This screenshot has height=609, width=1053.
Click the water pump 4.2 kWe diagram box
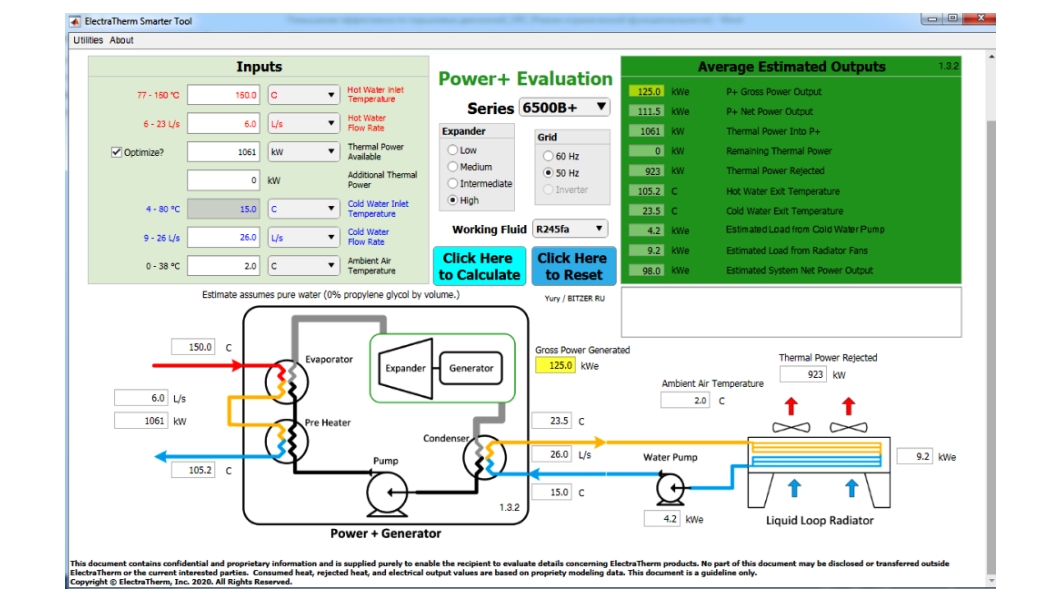tap(662, 518)
